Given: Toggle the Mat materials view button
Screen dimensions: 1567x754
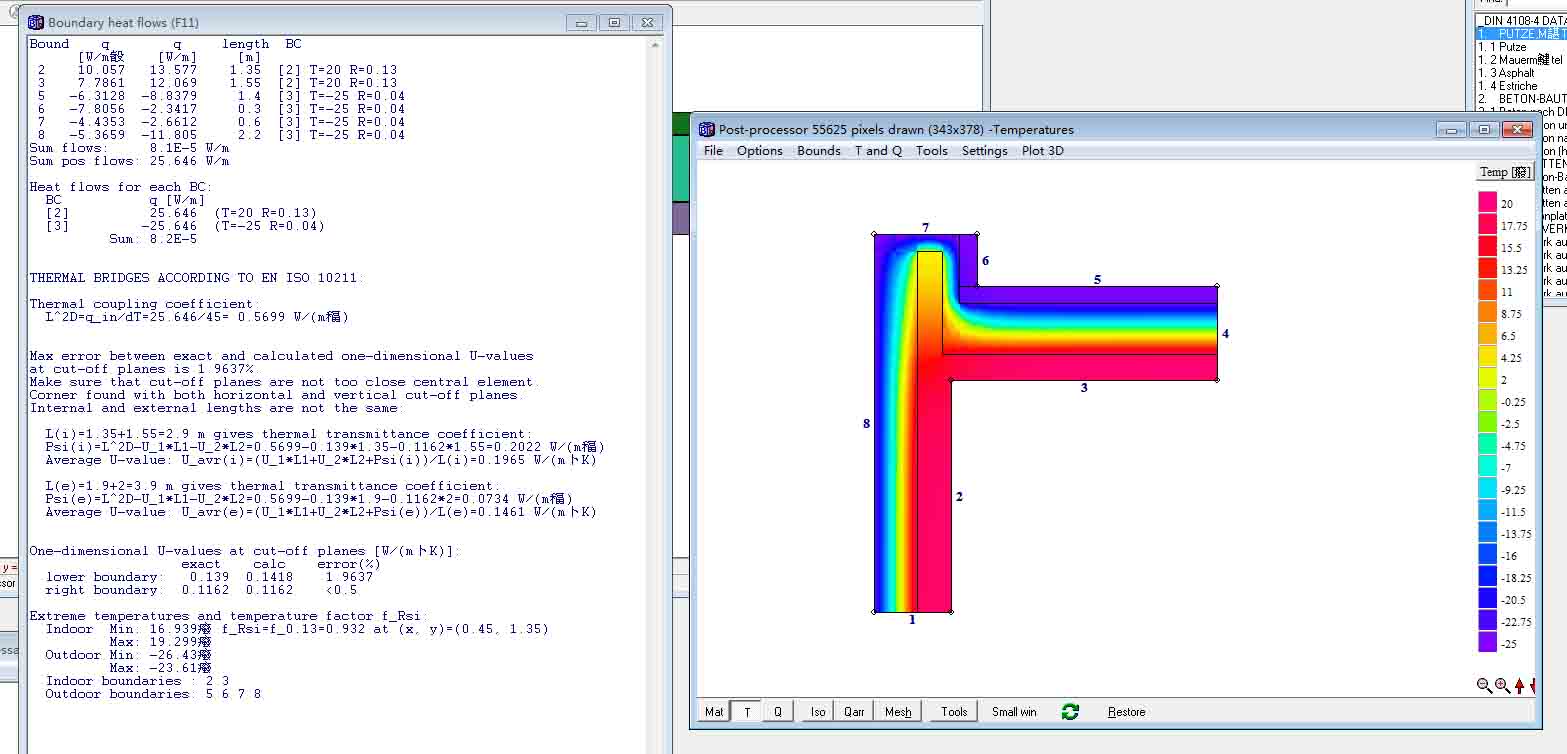Looking at the screenshot, I should 714,712.
